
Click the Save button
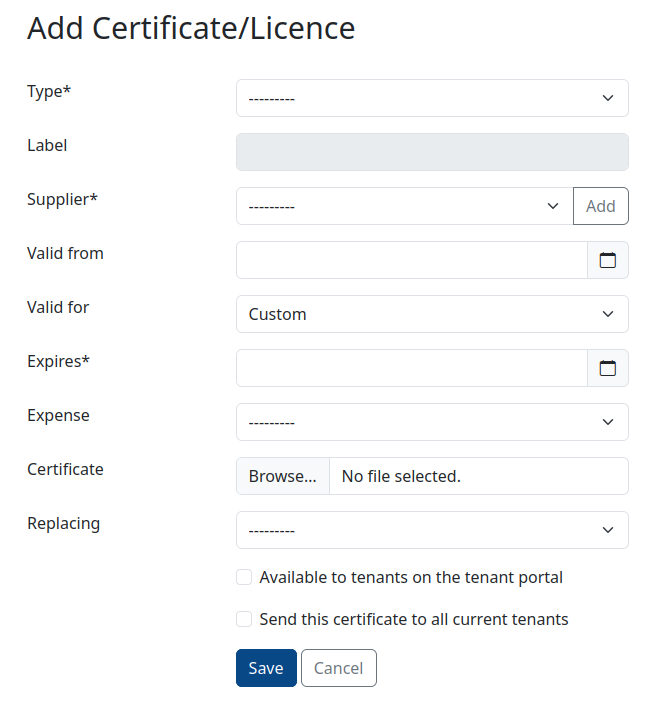(x=266, y=668)
